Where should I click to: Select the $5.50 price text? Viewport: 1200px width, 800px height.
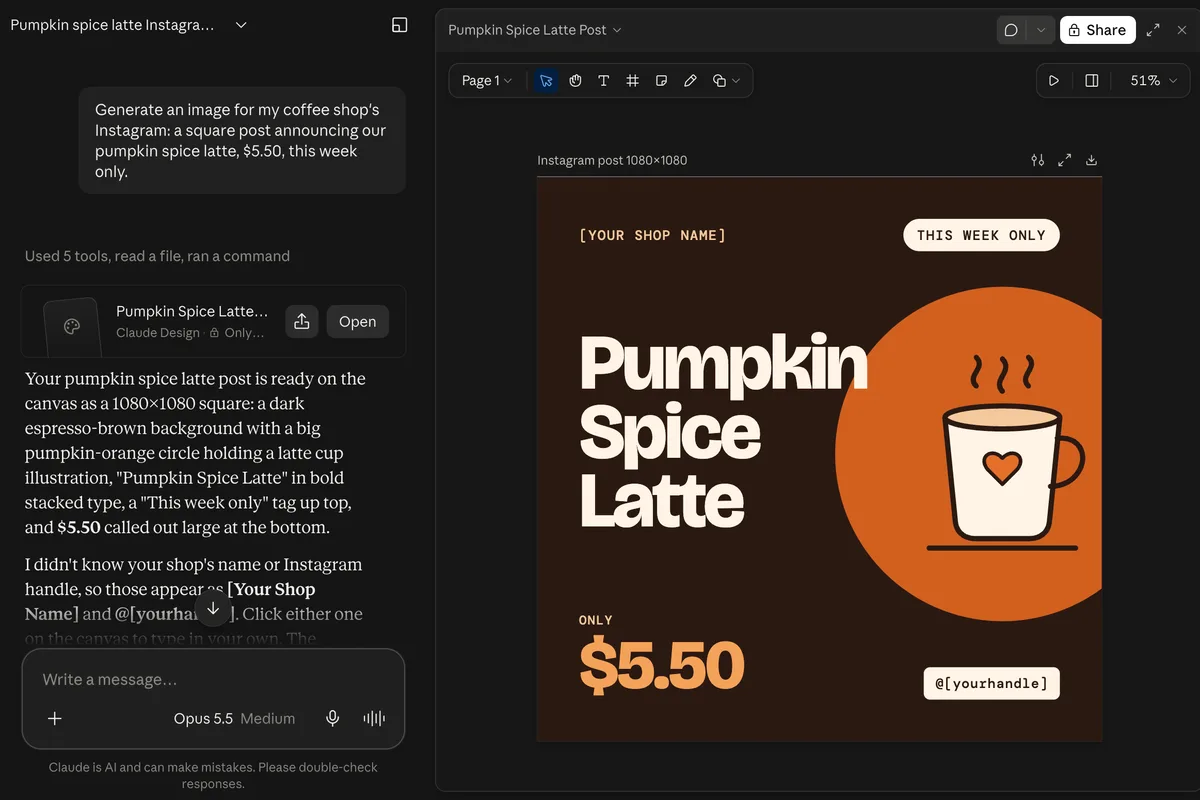[661, 665]
